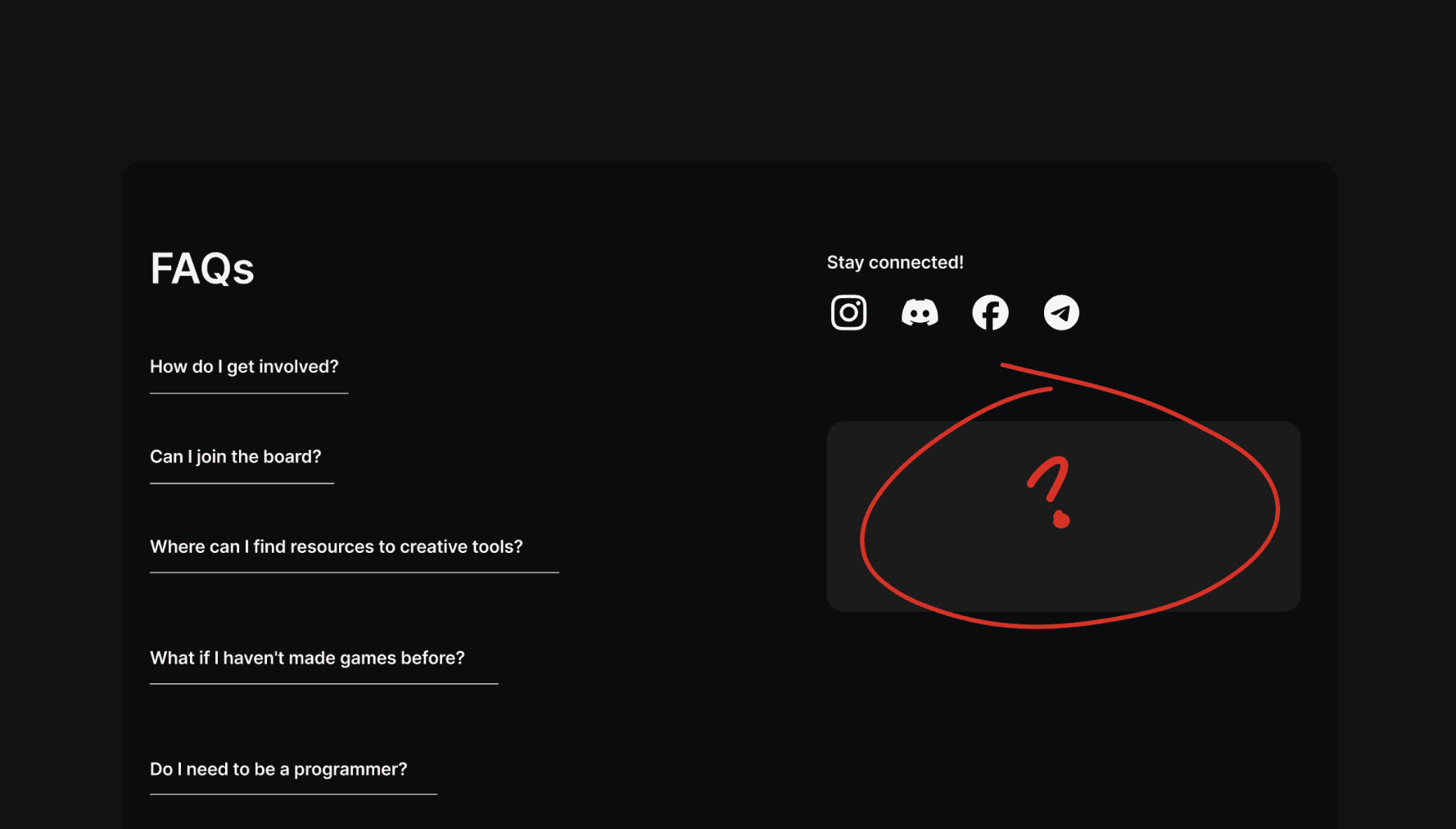Viewport: 1456px width, 829px height.
Task: Open the Discord server icon
Action: coord(920,313)
